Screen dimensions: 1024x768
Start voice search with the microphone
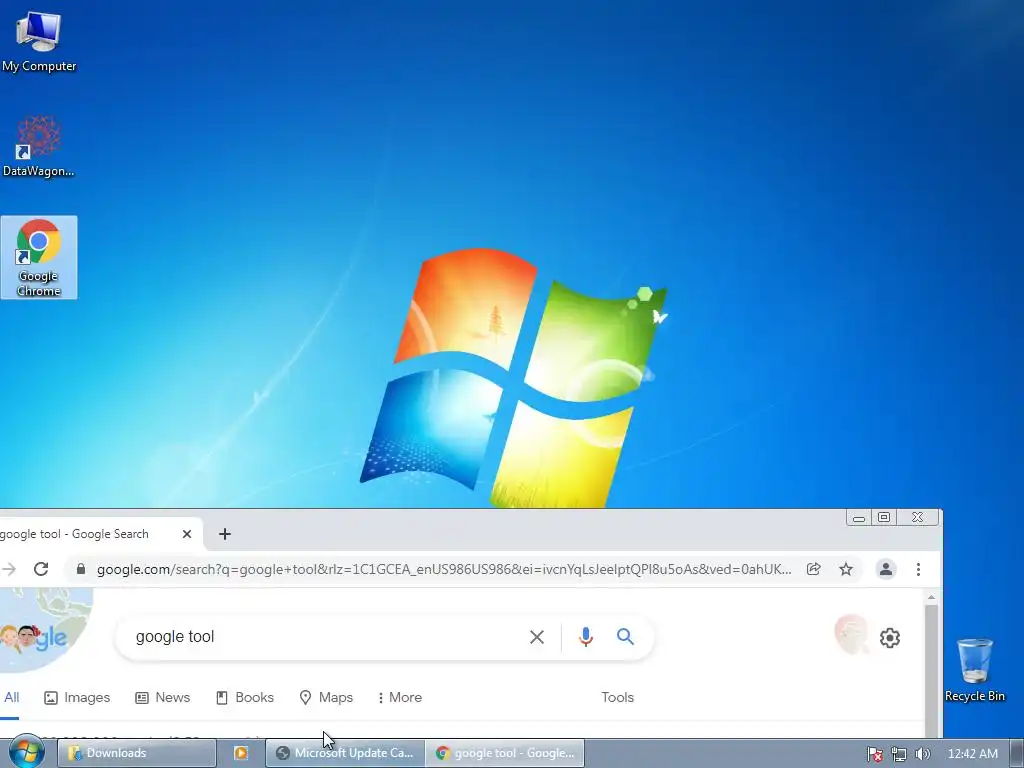[586, 637]
